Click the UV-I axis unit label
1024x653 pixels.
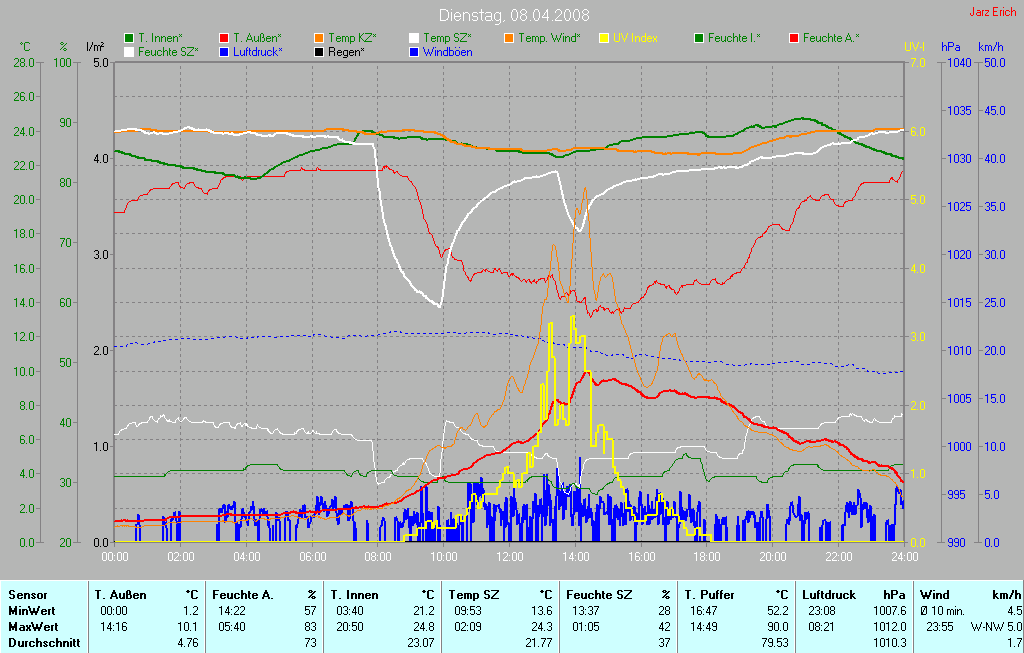[x=914, y=47]
